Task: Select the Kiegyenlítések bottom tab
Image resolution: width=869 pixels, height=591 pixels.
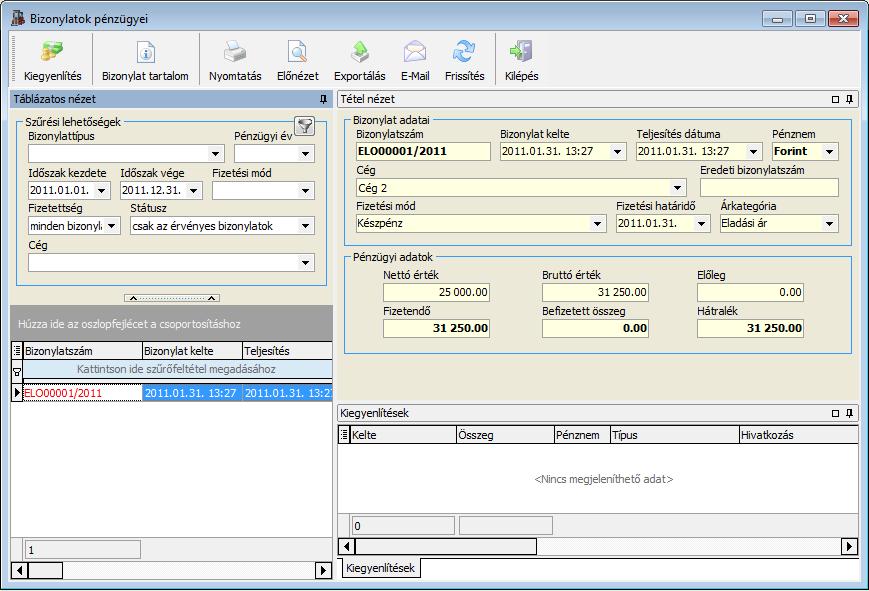Action: 380,568
